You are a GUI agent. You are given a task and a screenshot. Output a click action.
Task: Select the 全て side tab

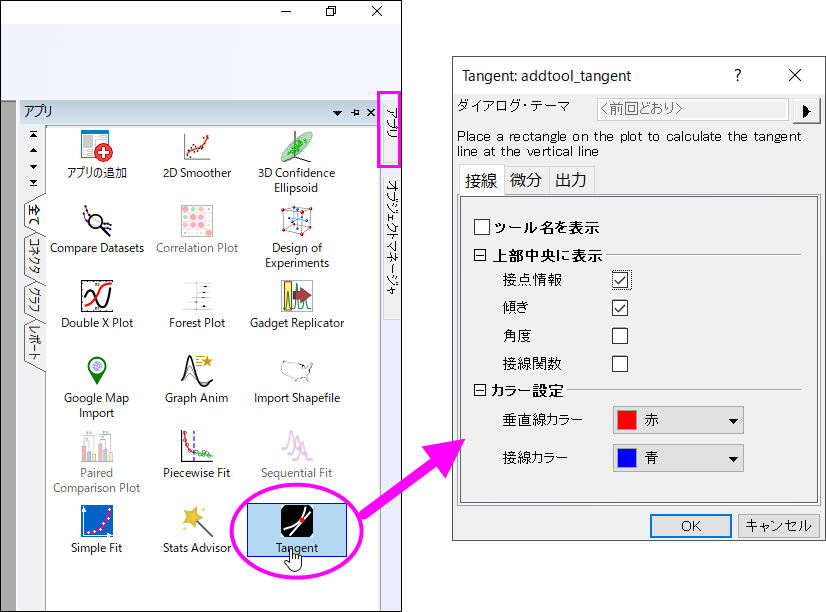click(x=34, y=214)
